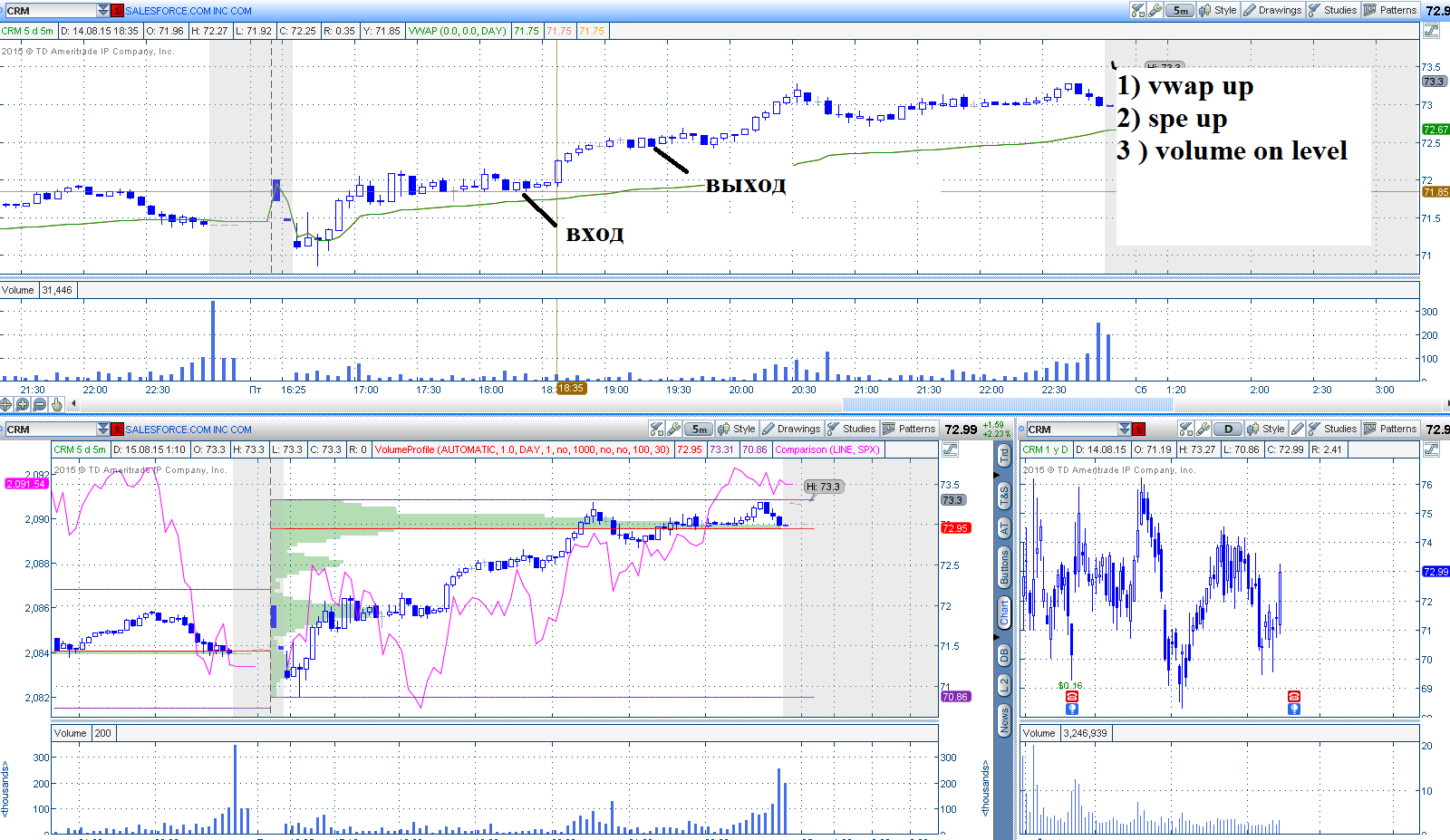Click the zoom in magnifier icon
Viewport: 1450px width, 840px height.
coord(23,404)
